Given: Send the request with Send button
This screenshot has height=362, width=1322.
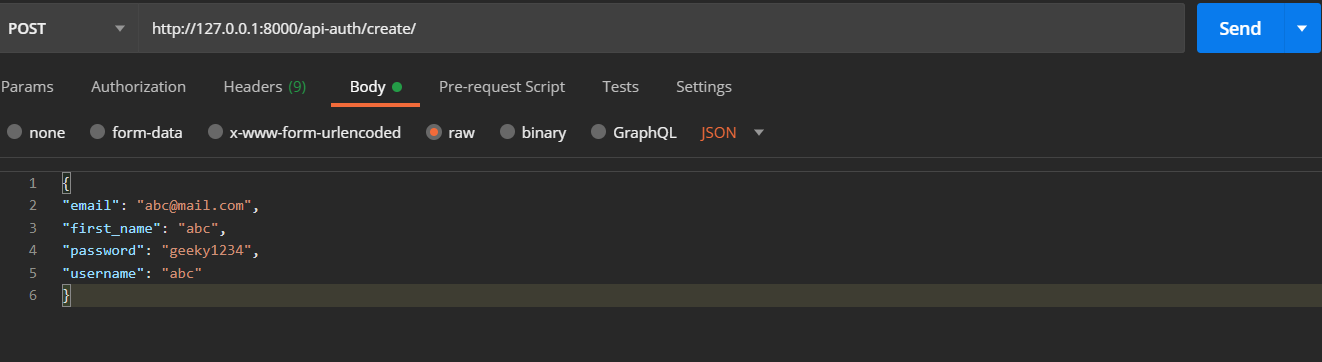Looking at the screenshot, I should [x=1240, y=28].
